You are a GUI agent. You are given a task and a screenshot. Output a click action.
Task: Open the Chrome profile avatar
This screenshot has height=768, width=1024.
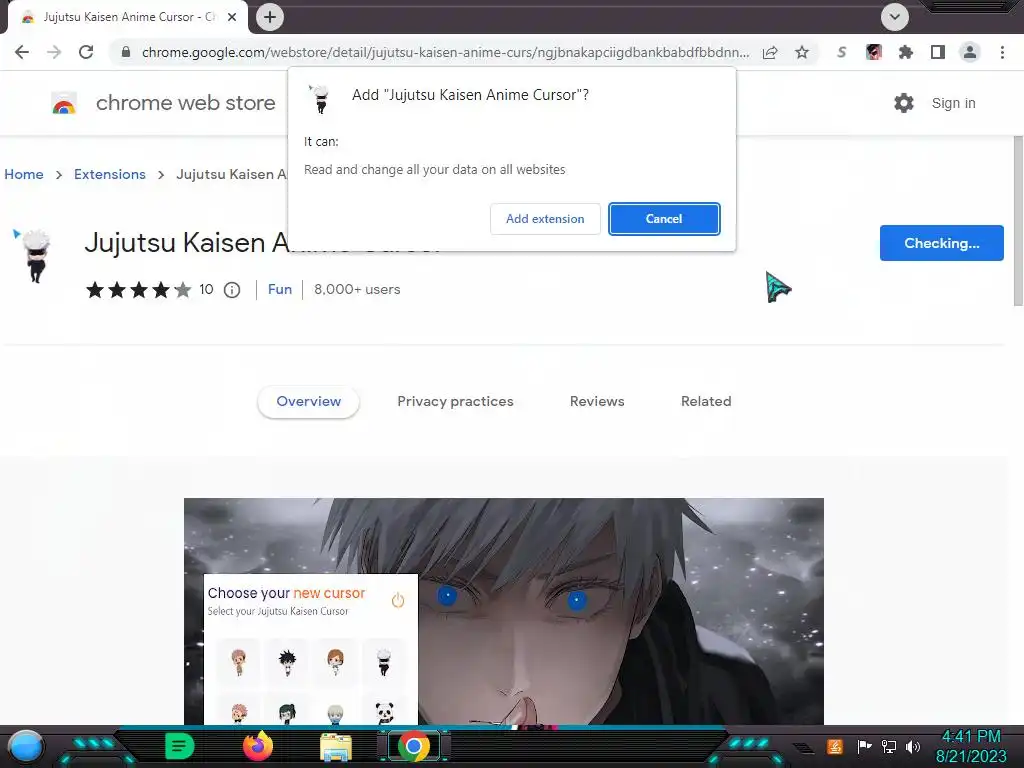click(x=970, y=52)
